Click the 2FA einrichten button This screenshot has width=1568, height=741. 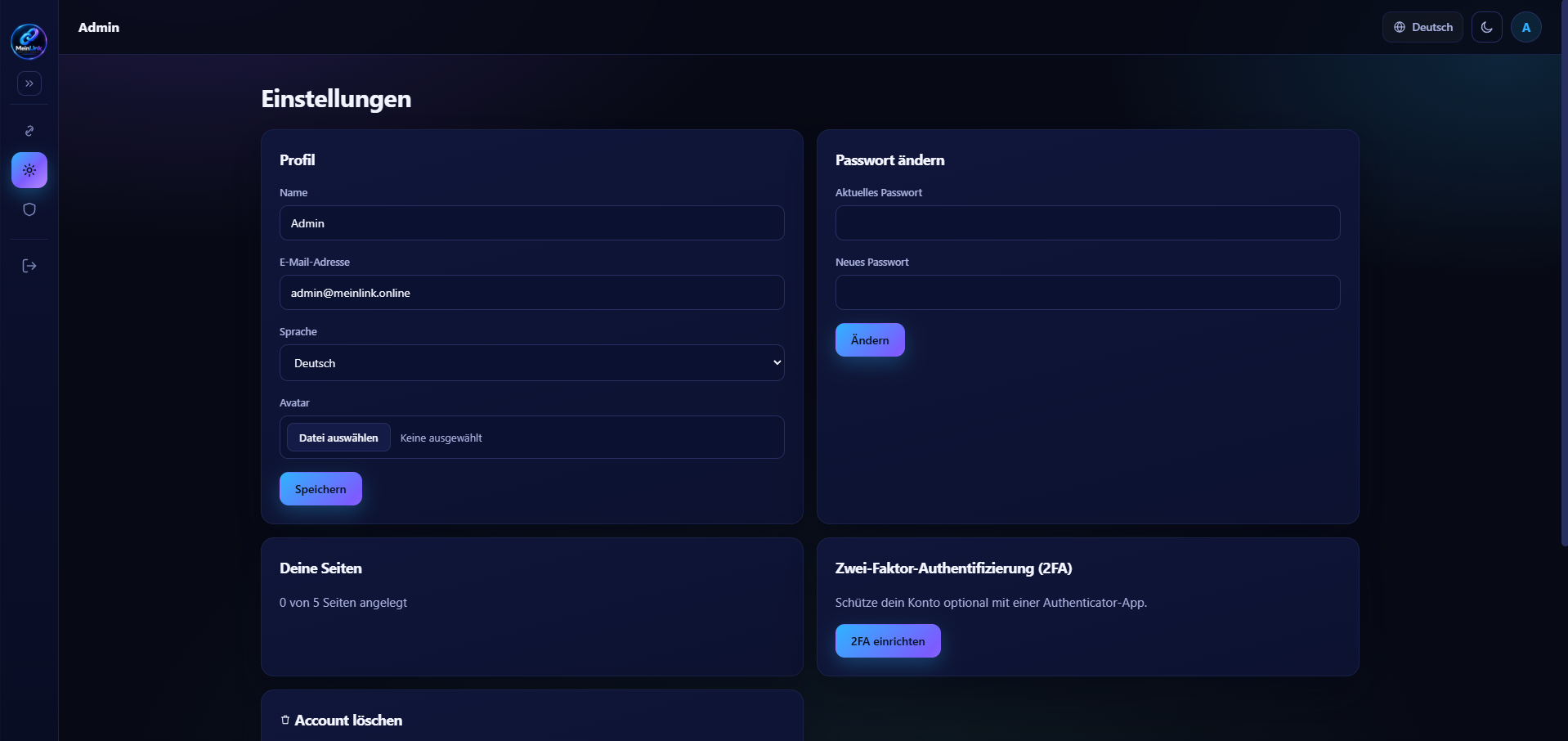coord(888,641)
